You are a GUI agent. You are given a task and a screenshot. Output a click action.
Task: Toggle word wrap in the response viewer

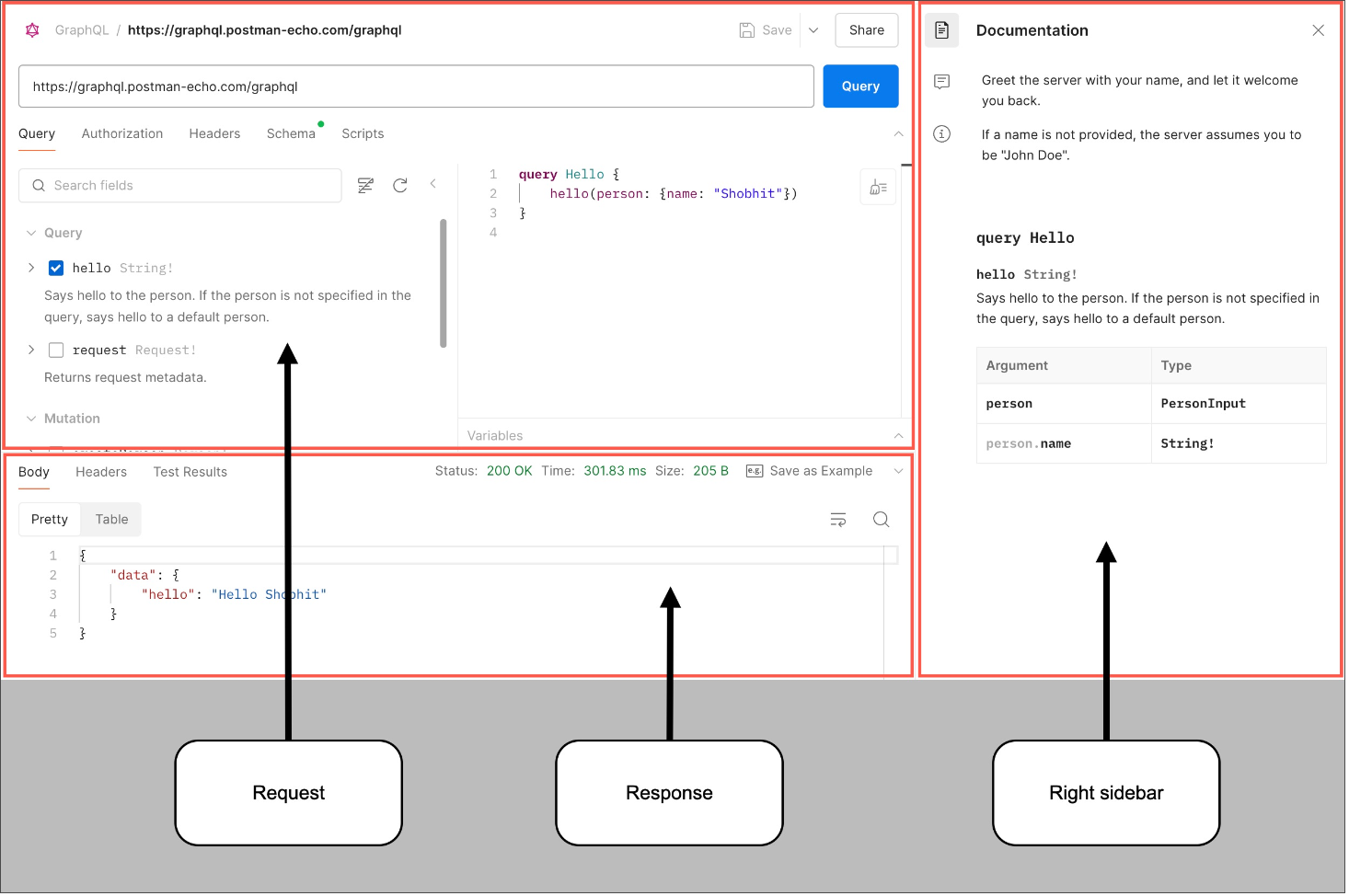838,519
